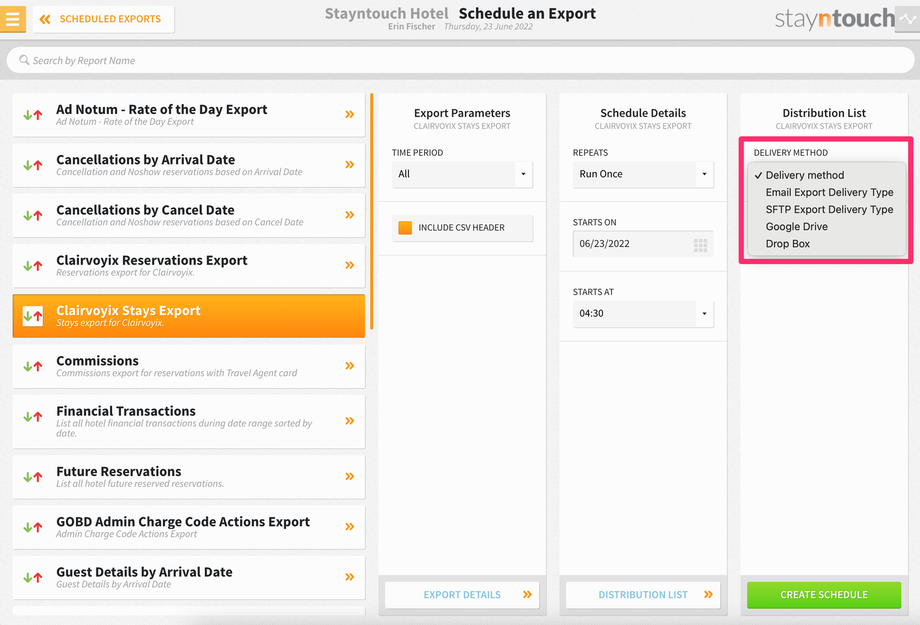The width and height of the screenshot is (920, 625).
Task: Click chevron on Clairvoyix Reservations Export row
Action: pyautogui.click(x=350, y=265)
